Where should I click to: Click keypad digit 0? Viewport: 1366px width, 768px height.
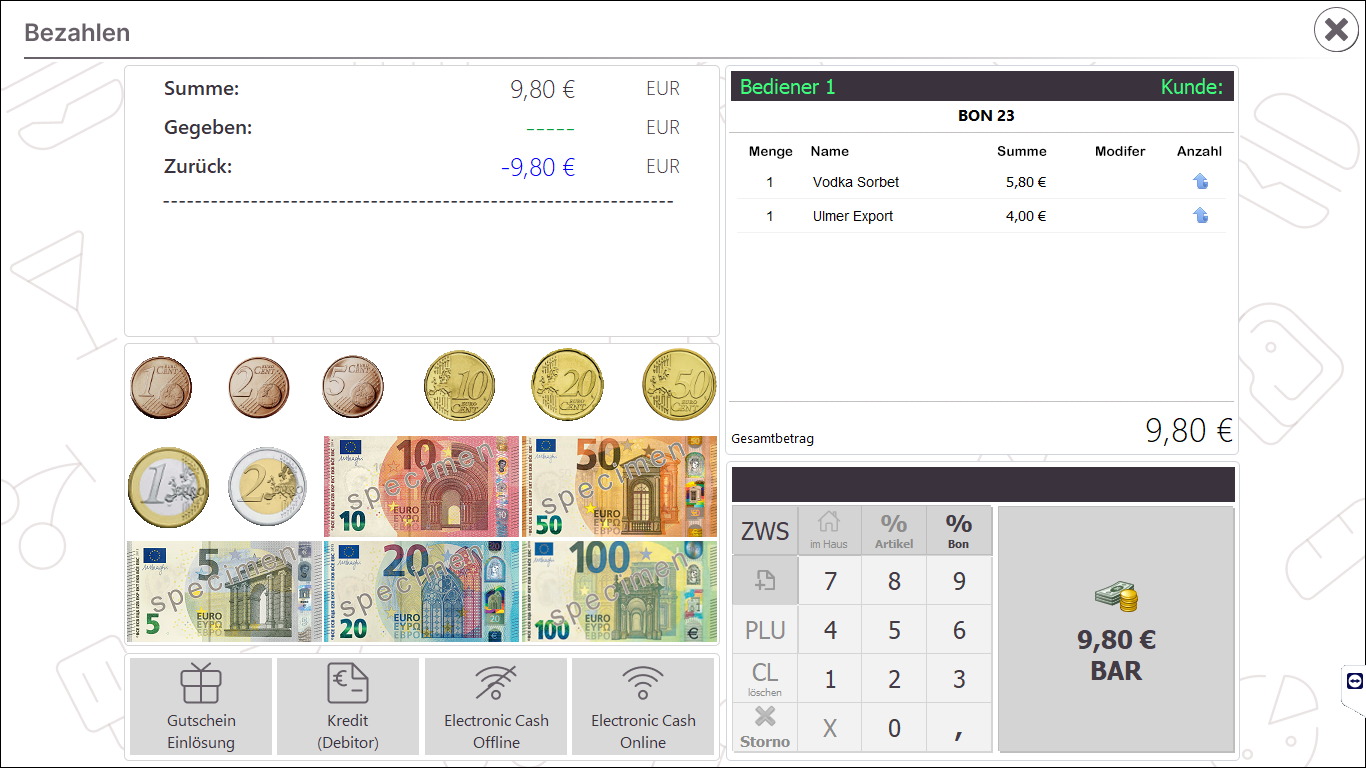pos(894,728)
